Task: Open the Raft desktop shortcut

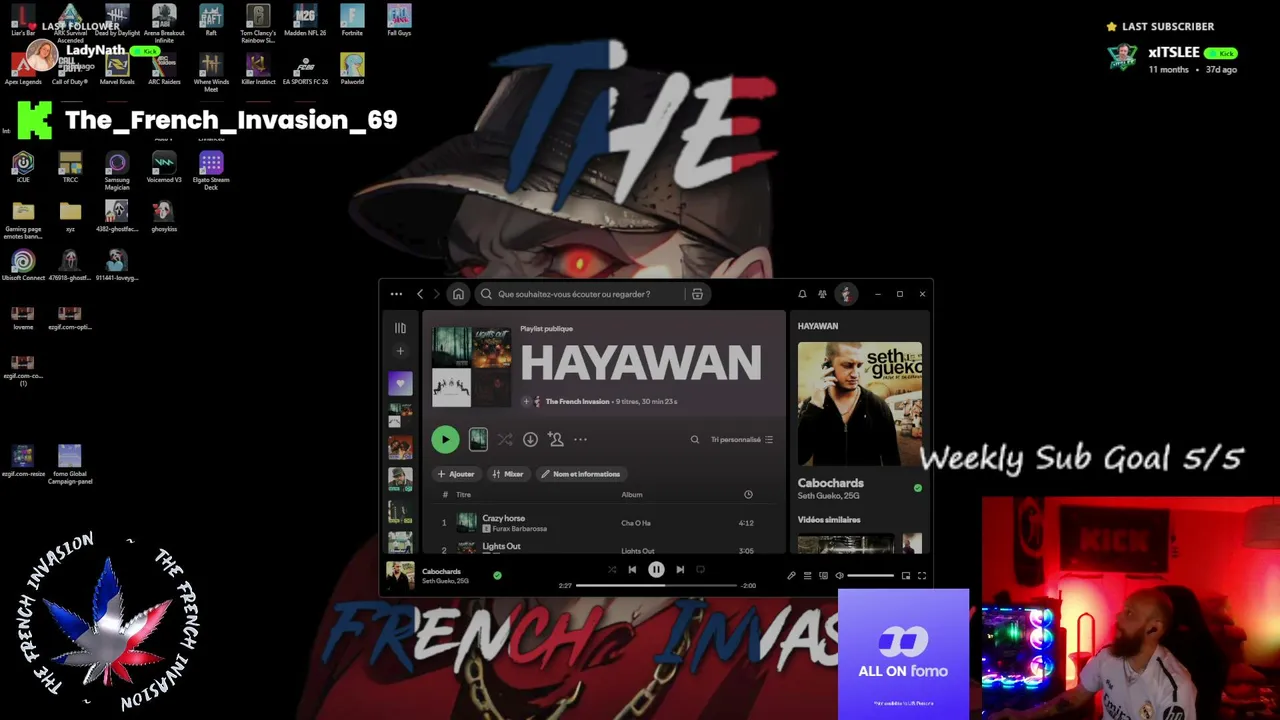Action: [211, 21]
